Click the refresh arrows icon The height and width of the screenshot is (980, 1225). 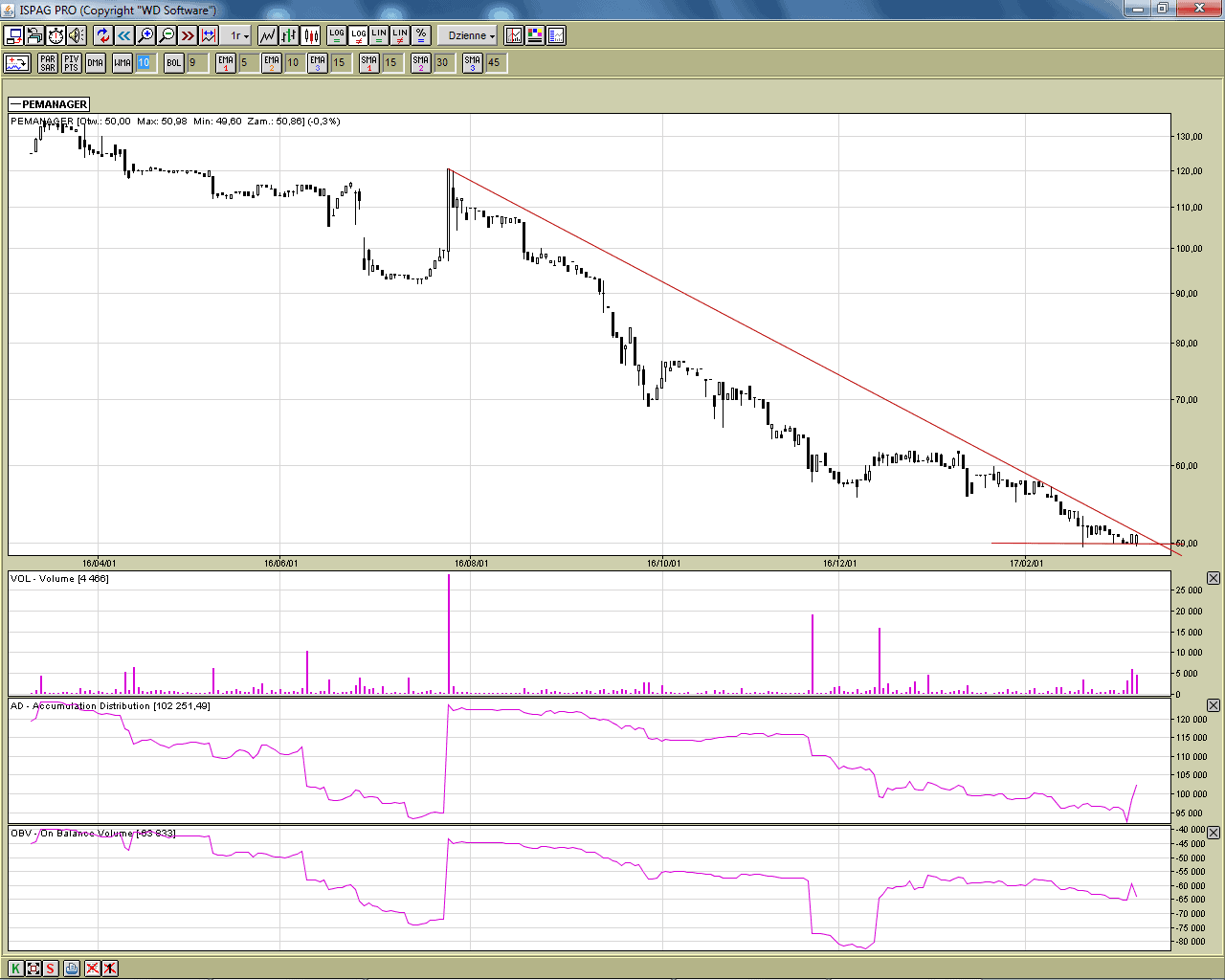102,35
